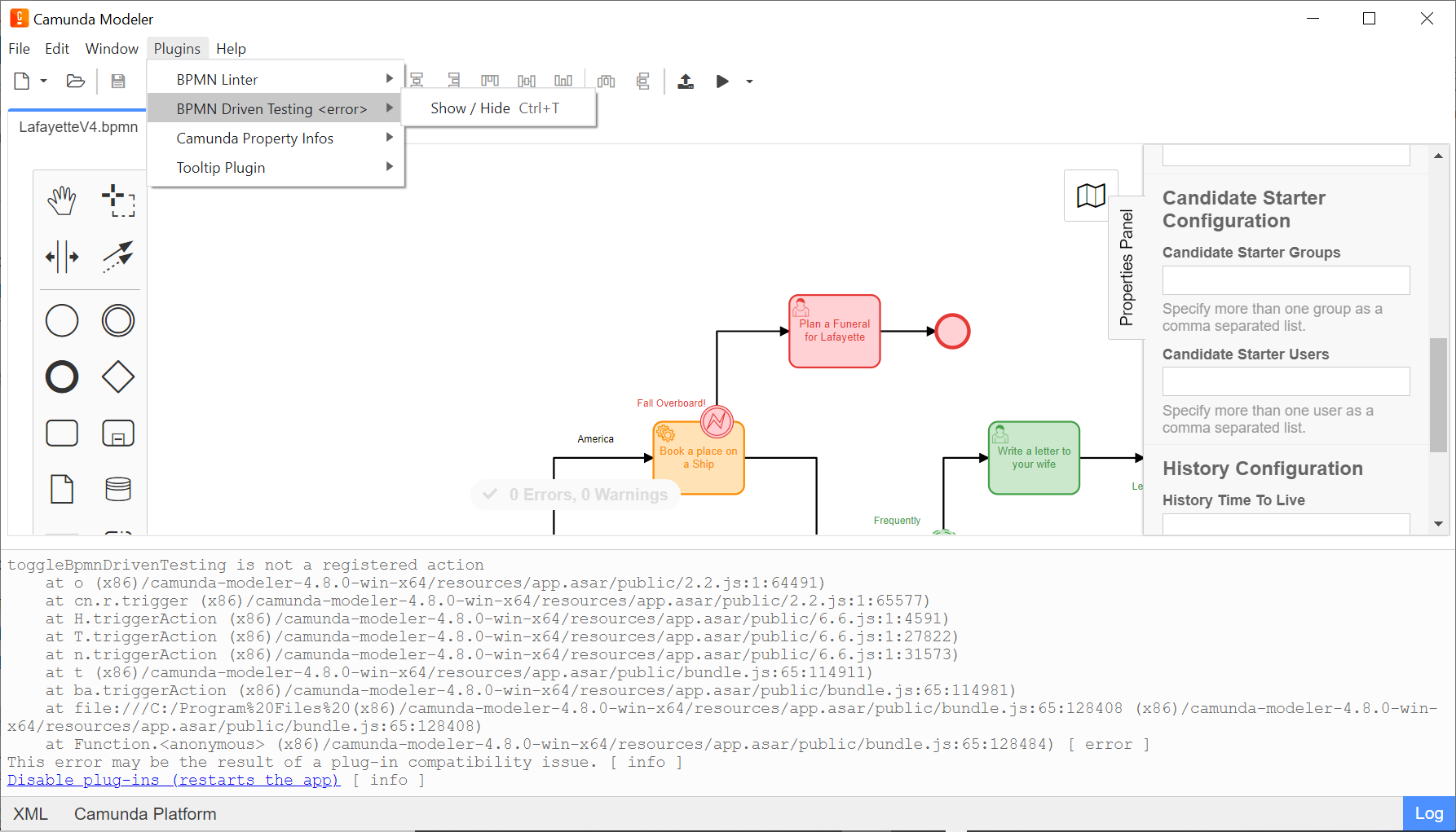
Task: Open the Help menu
Action: [x=232, y=48]
